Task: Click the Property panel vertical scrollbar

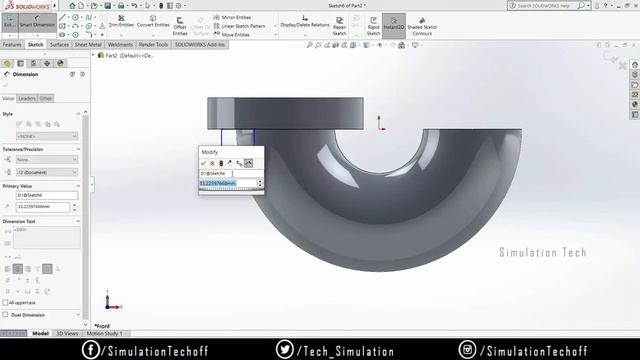Action: point(86,218)
